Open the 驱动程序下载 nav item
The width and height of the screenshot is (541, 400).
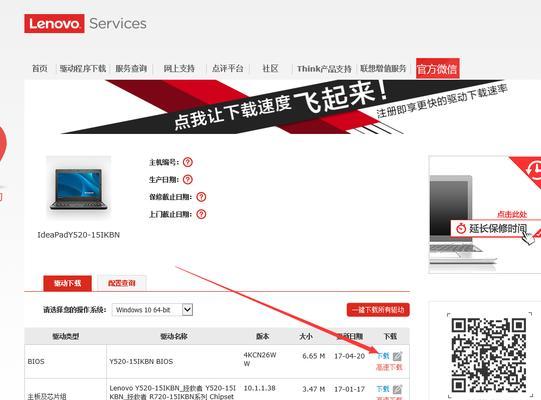(x=83, y=68)
